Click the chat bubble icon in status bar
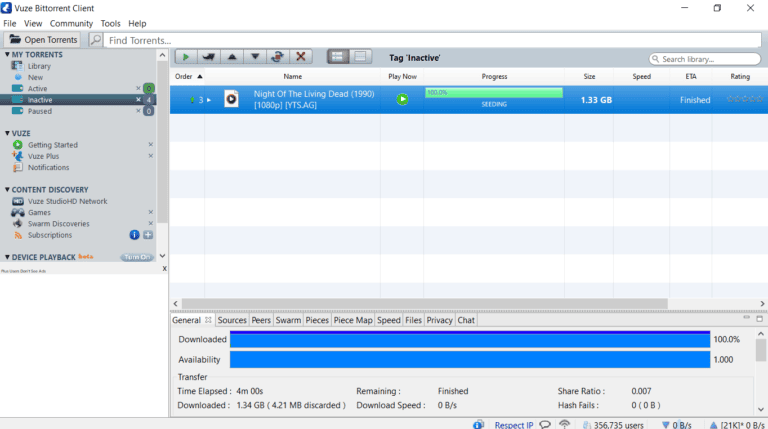 545,424
